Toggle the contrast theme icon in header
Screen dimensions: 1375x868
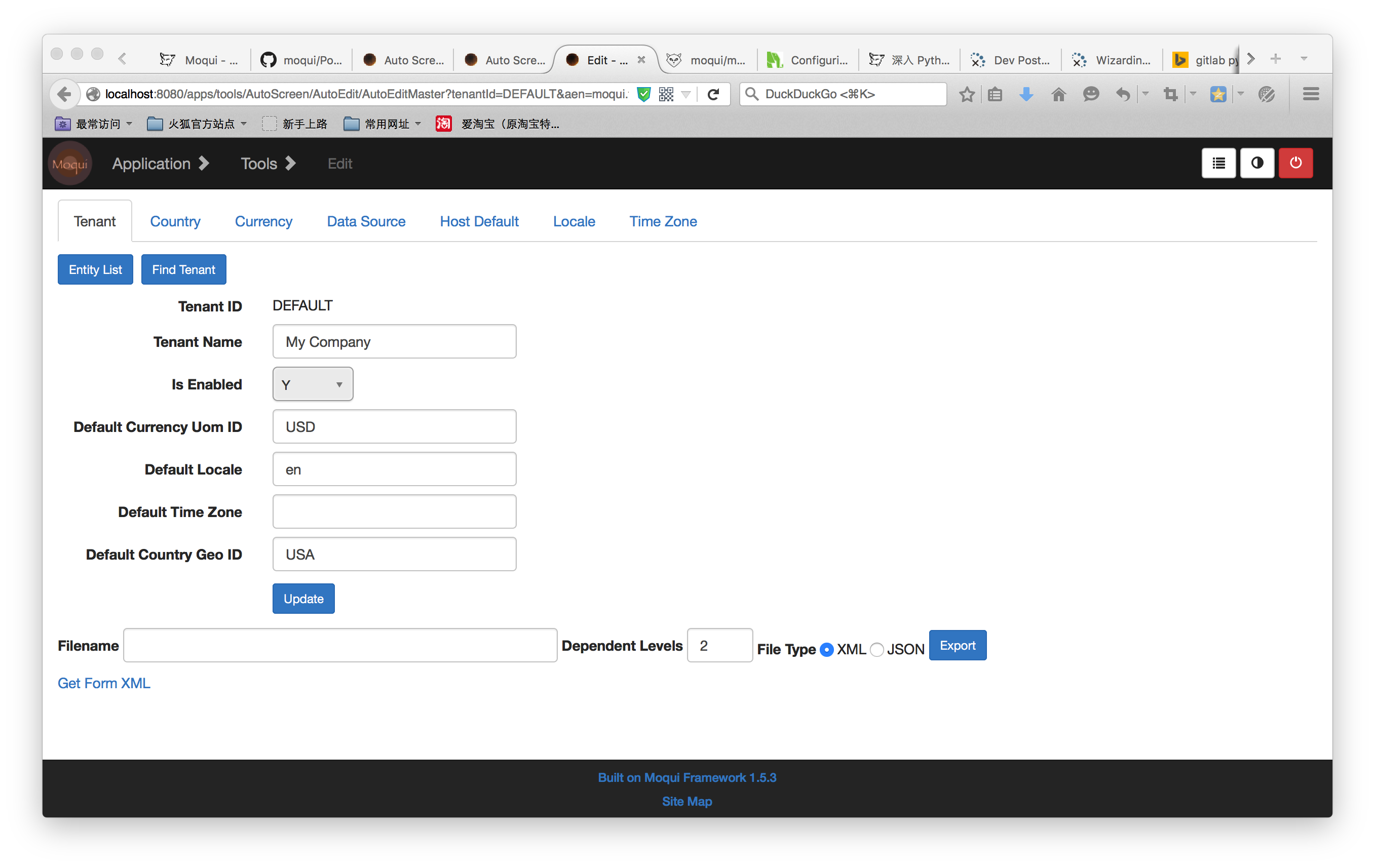(x=1257, y=163)
